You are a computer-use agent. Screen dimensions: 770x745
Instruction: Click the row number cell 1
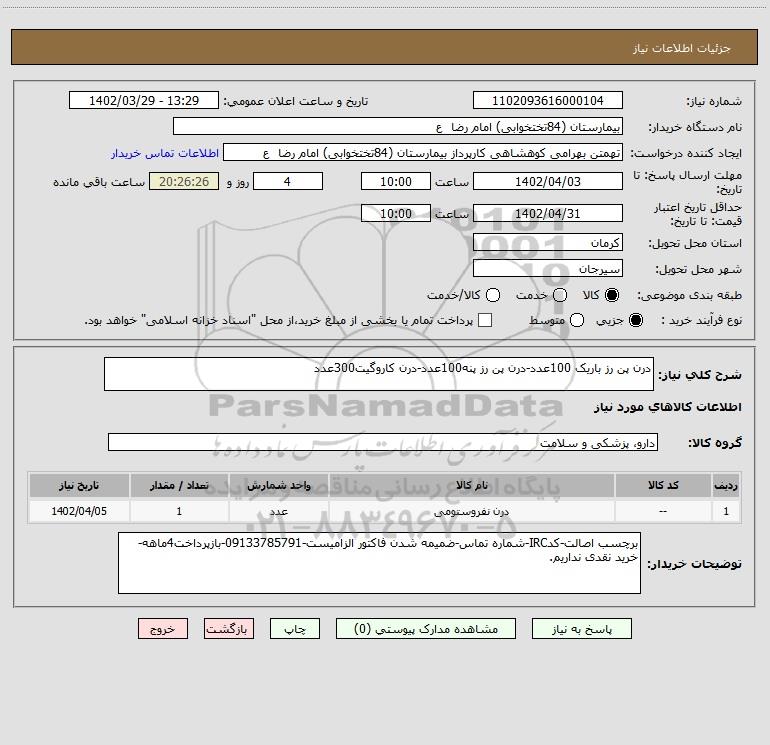pos(726,511)
